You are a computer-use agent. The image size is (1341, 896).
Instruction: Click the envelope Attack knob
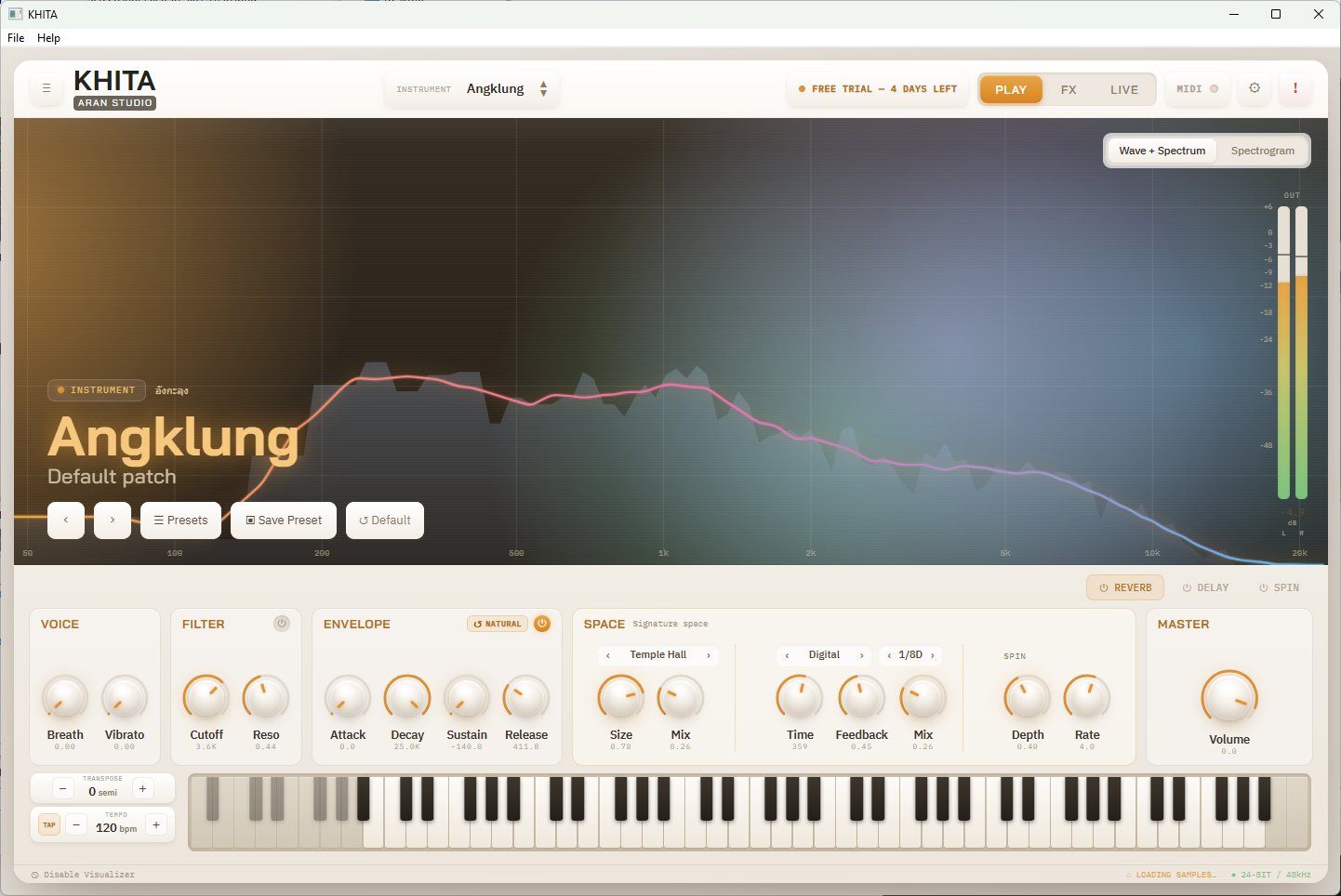point(348,697)
